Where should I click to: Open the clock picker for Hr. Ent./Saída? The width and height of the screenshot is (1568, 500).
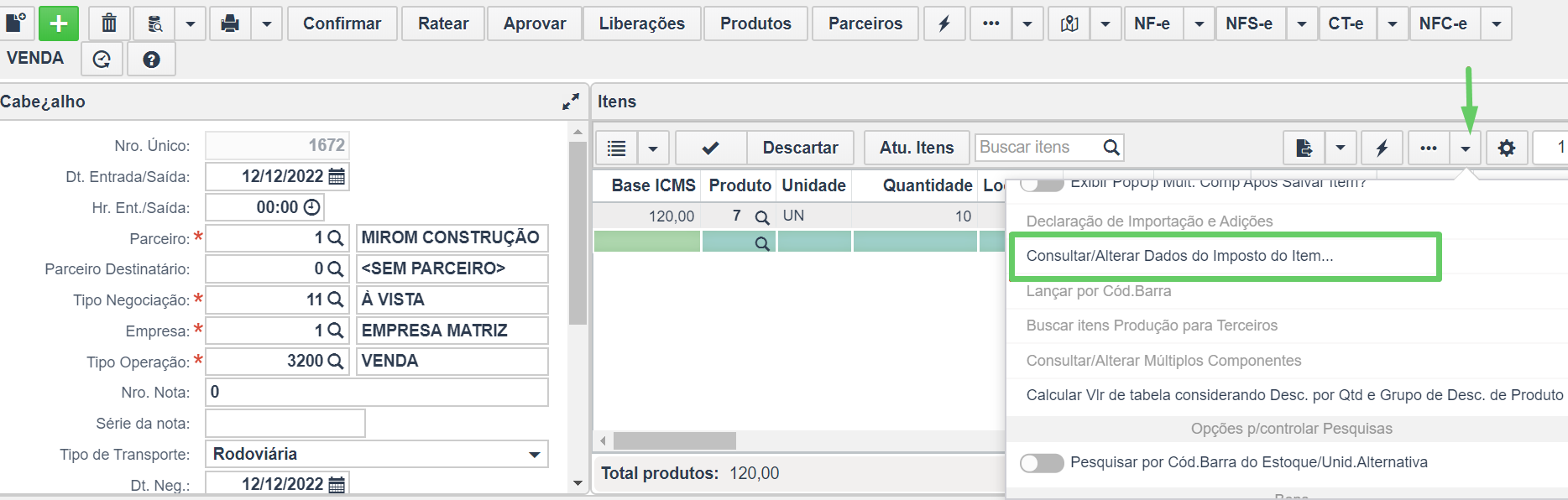311,207
